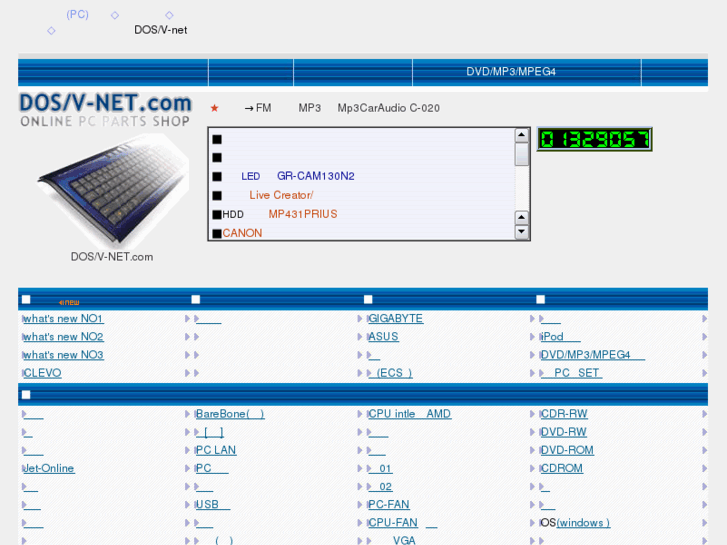Open DVD/MP3/MPEG4 category link in list
This screenshot has width=727, height=545.
tap(593, 355)
